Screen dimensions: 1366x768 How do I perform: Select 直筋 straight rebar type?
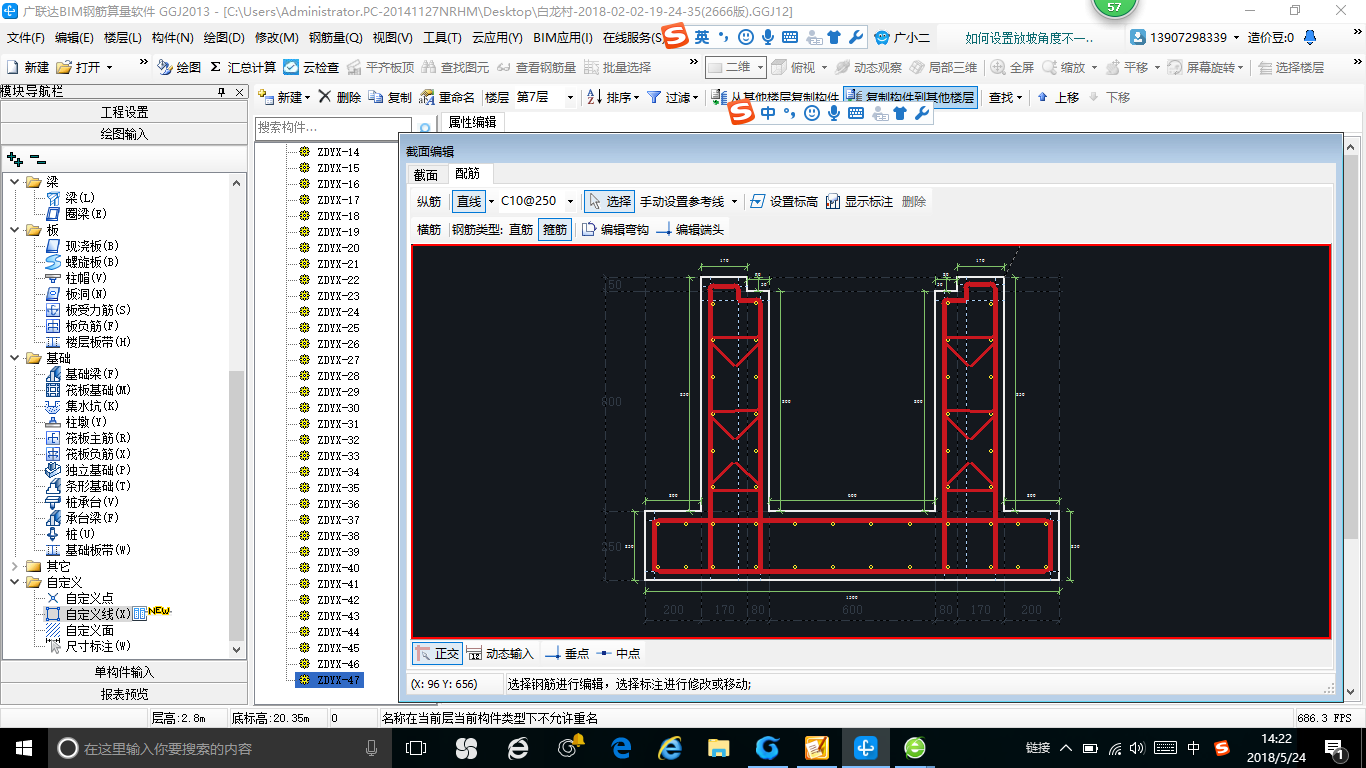coord(521,229)
